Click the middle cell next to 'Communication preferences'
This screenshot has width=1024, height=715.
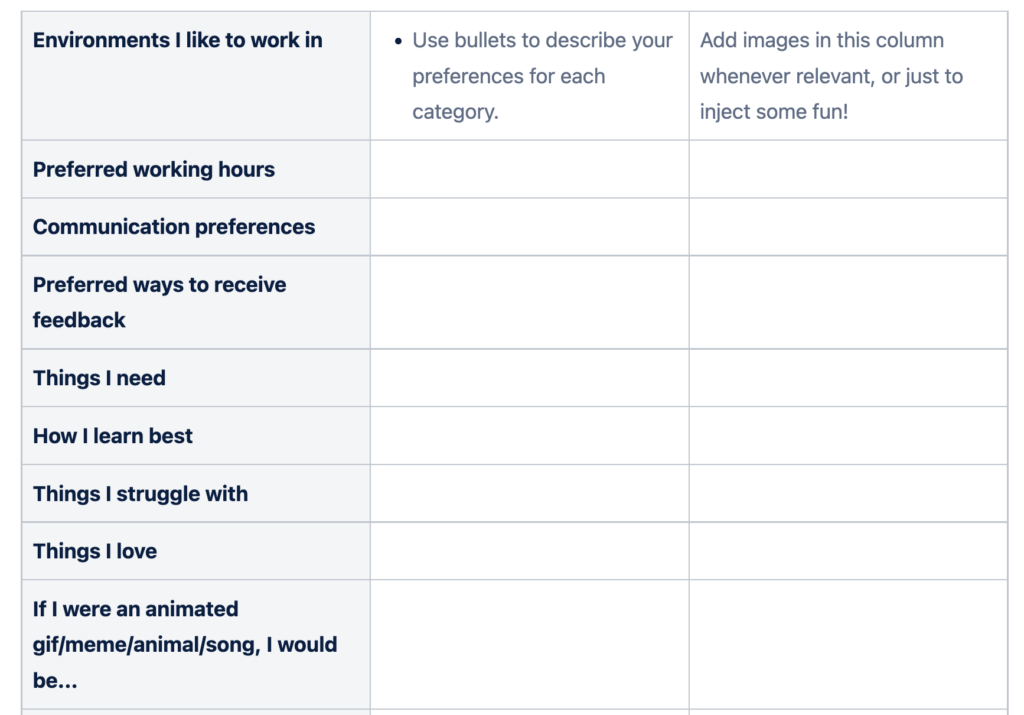coord(529,227)
